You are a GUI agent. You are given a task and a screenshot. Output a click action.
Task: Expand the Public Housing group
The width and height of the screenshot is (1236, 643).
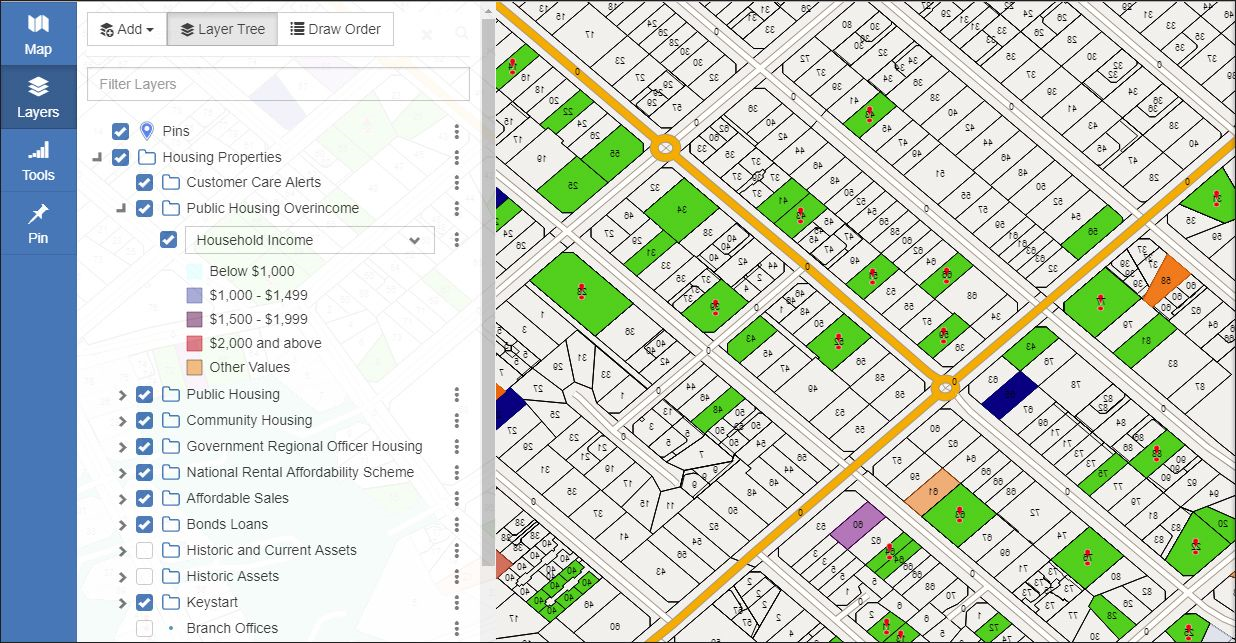122,394
